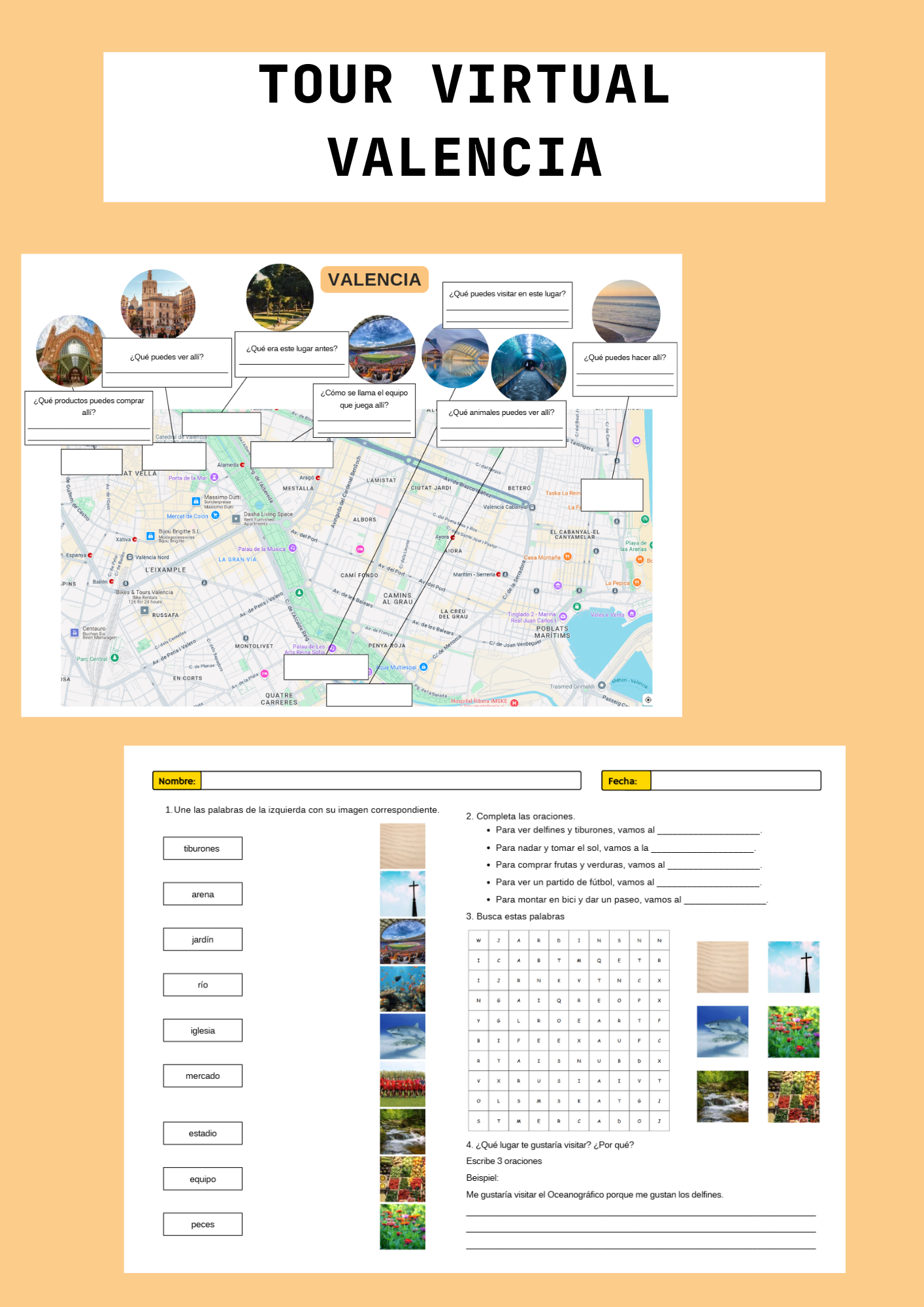This screenshot has height=1307, width=924.
Task: Select the coral reef fish picture
Action: pyautogui.click(x=403, y=989)
